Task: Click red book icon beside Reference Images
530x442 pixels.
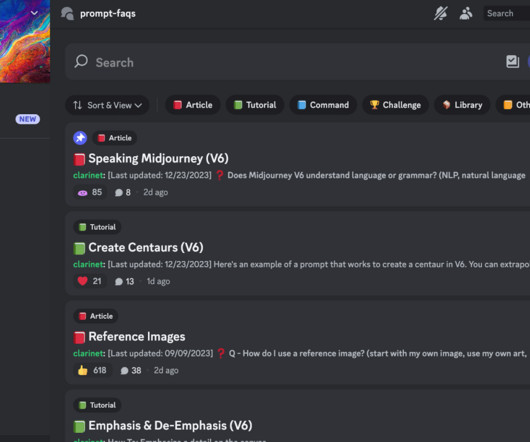Action: [79, 337]
